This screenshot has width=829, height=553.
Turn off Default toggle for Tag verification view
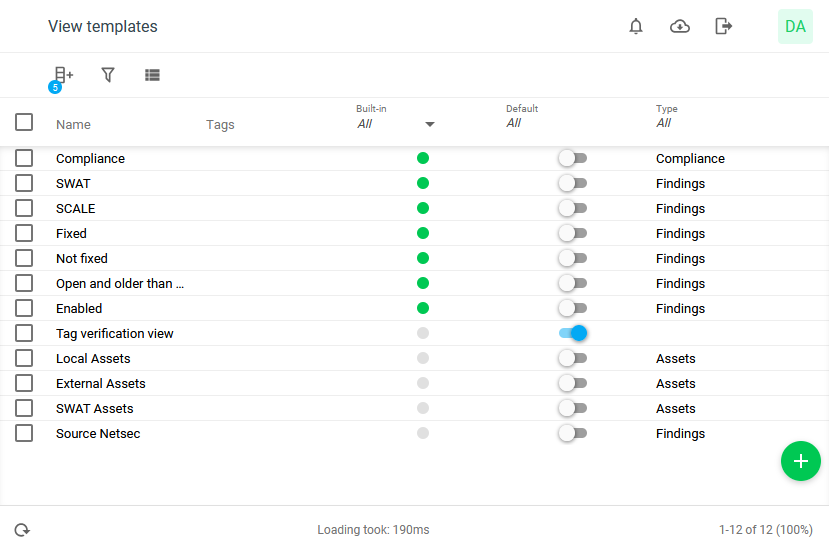572,334
